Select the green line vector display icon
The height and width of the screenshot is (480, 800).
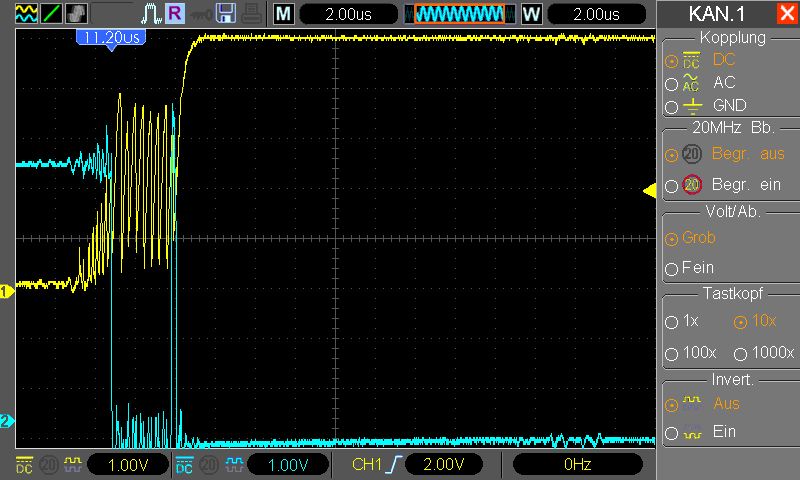click(51, 13)
